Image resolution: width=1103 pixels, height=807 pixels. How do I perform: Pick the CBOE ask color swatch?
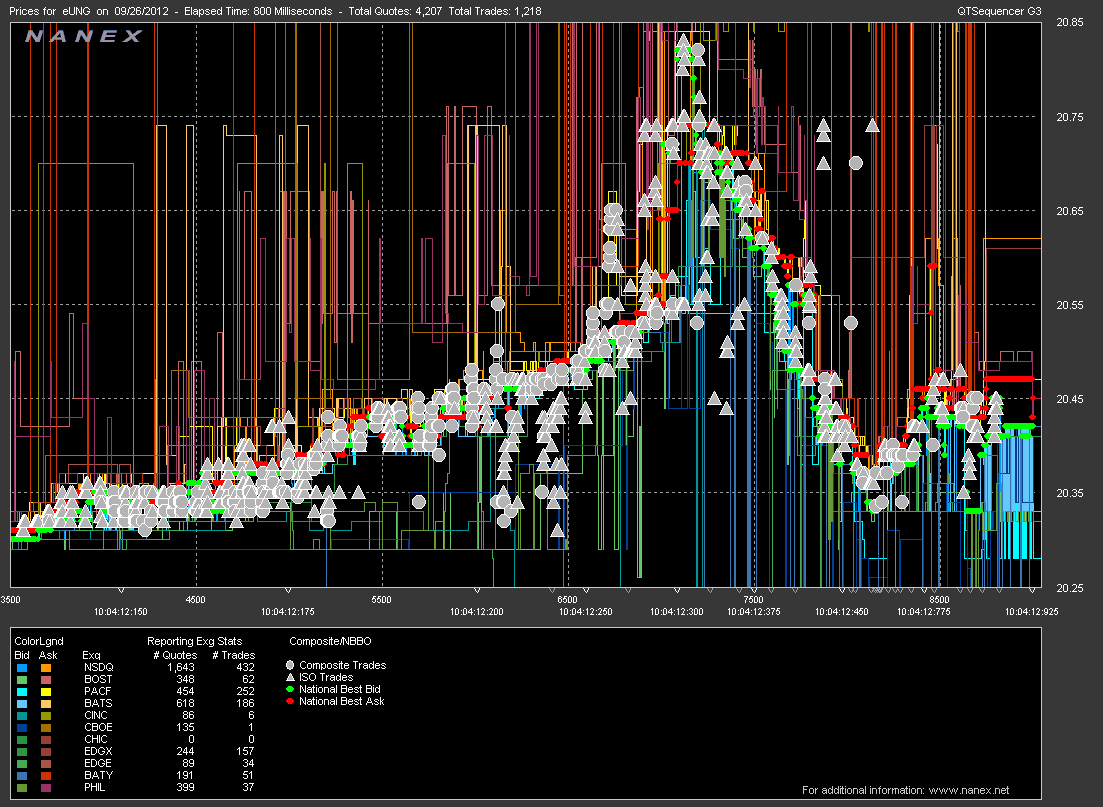pyautogui.click(x=46, y=727)
